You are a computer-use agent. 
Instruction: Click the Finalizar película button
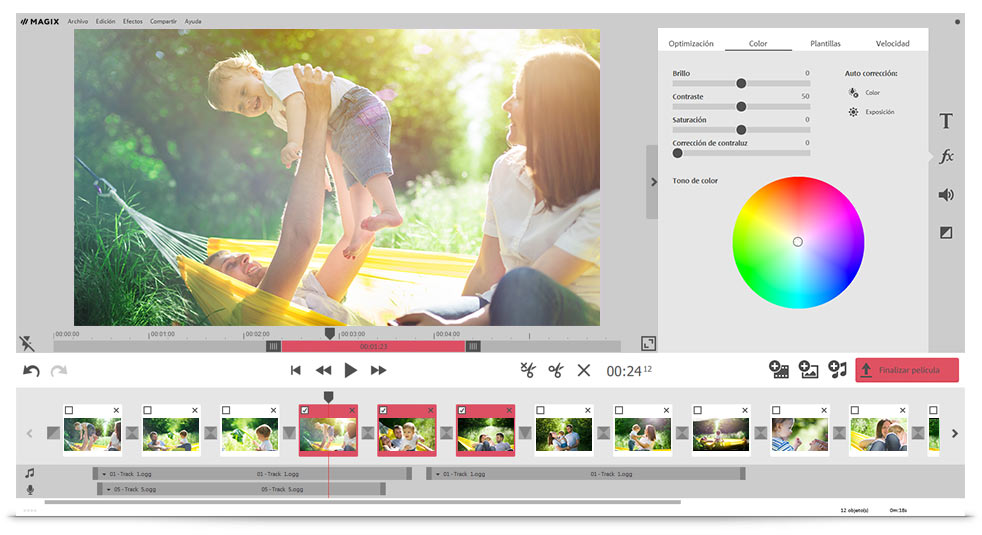907,370
